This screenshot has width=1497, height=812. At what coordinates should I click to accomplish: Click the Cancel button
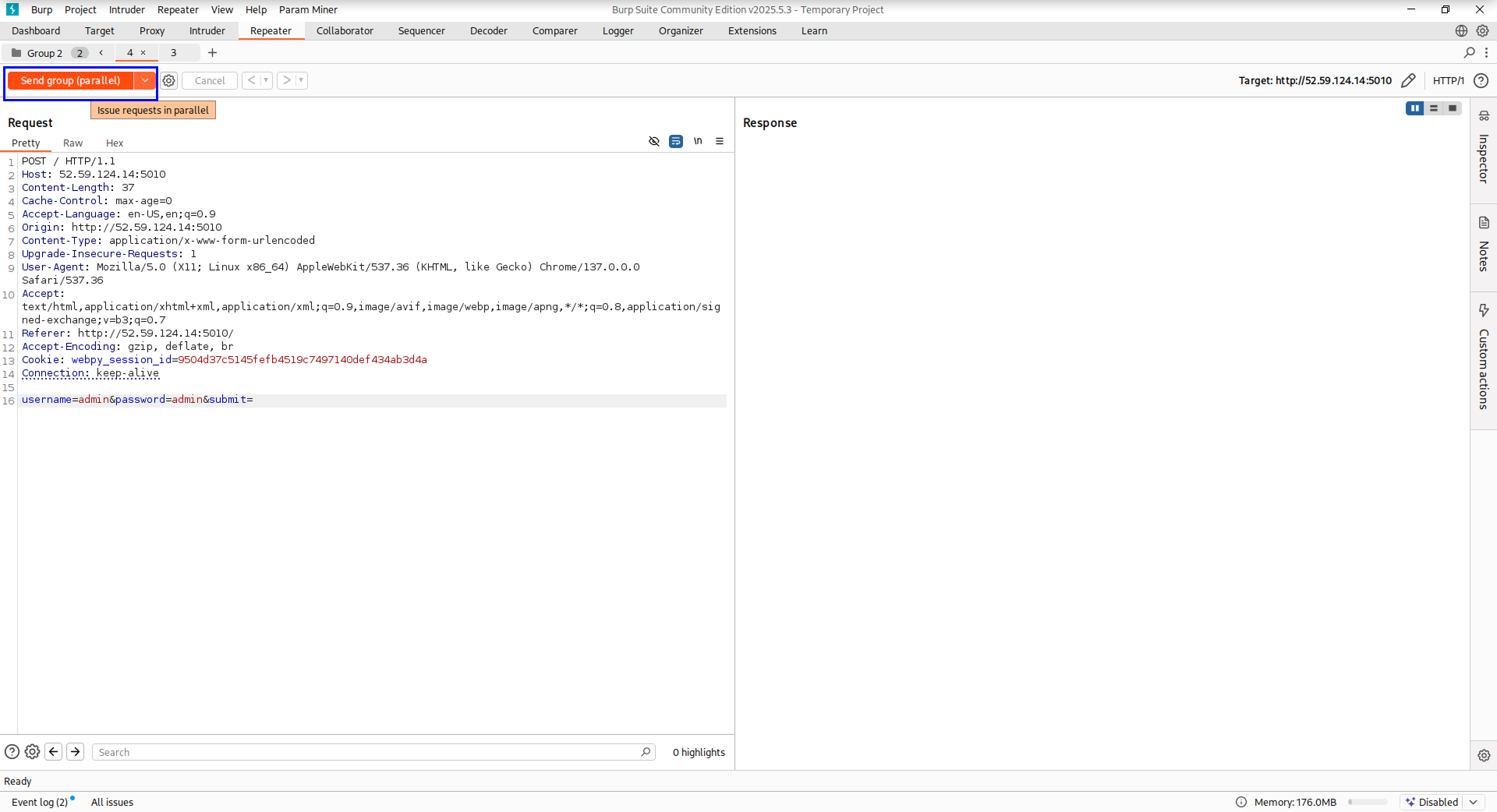point(210,80)
